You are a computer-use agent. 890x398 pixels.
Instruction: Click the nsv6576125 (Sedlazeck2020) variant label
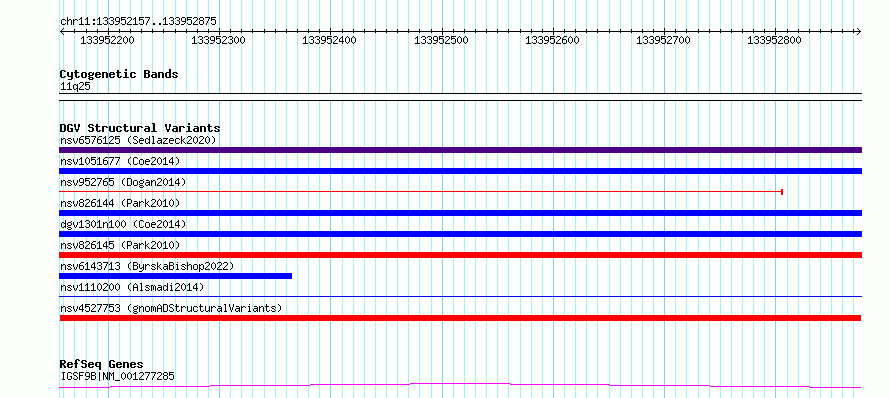point(138,140)
